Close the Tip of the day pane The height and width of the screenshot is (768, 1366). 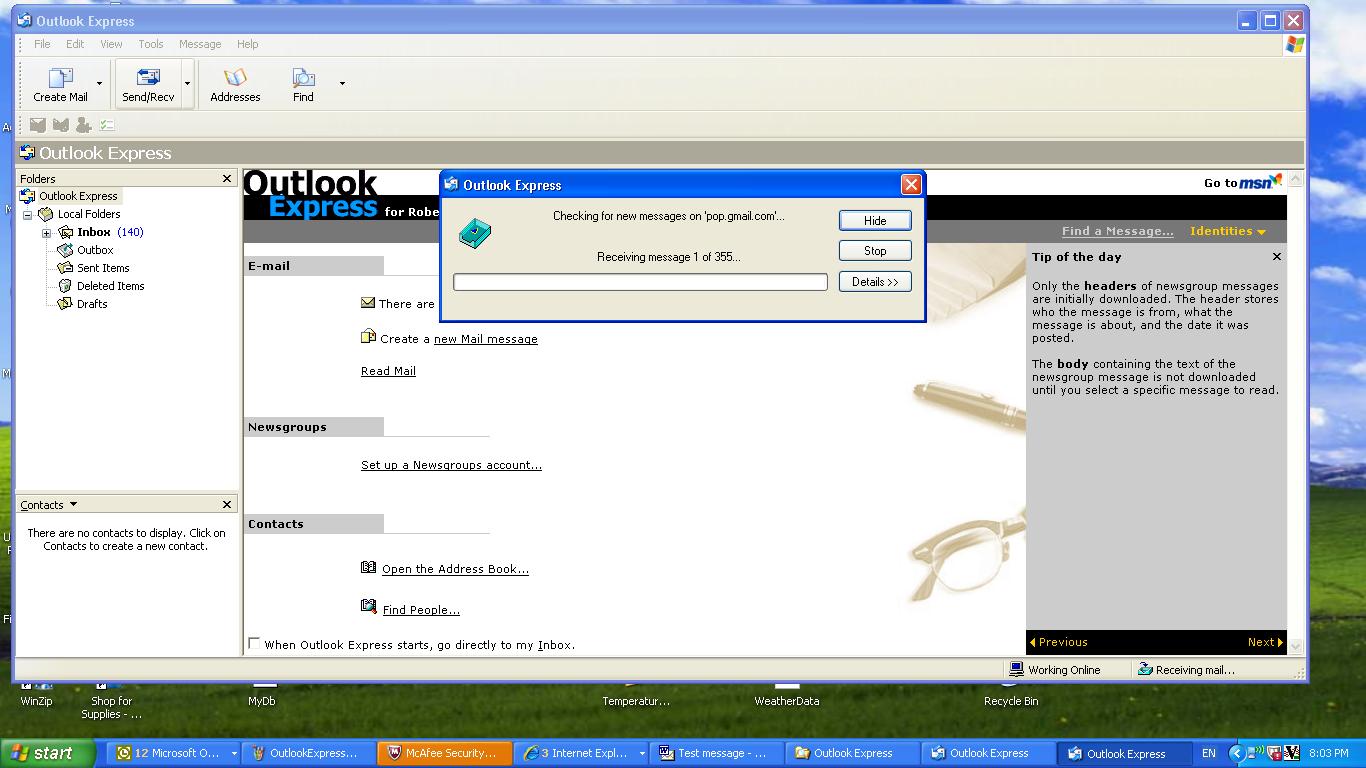coord(1276,257)
